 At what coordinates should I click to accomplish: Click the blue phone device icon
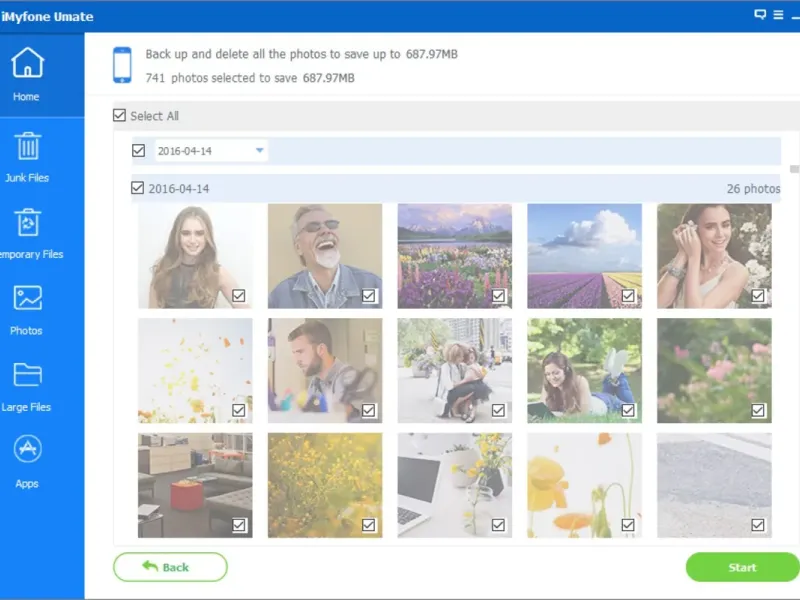pos(122,65)
